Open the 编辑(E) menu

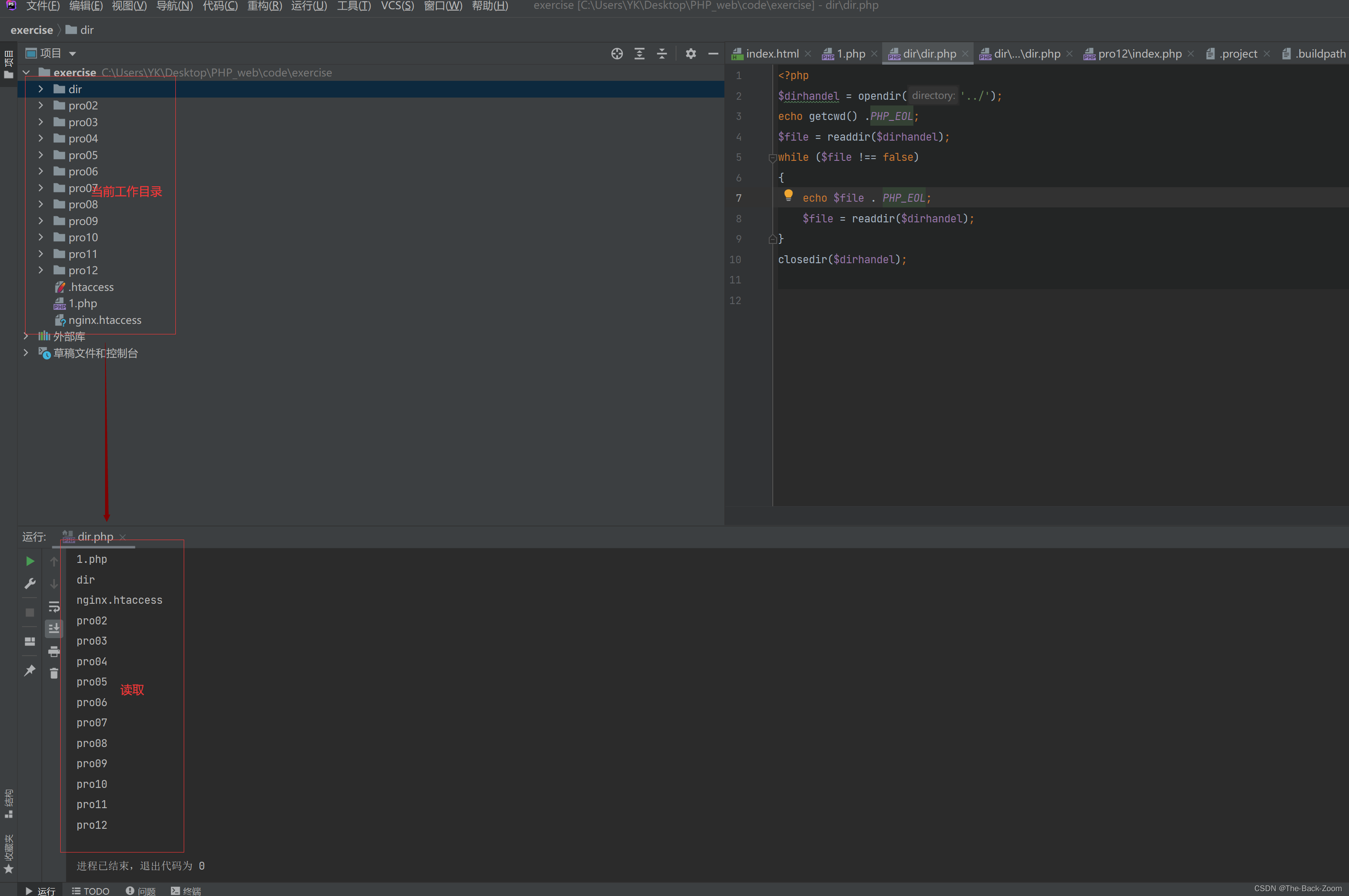coord(86,6)
